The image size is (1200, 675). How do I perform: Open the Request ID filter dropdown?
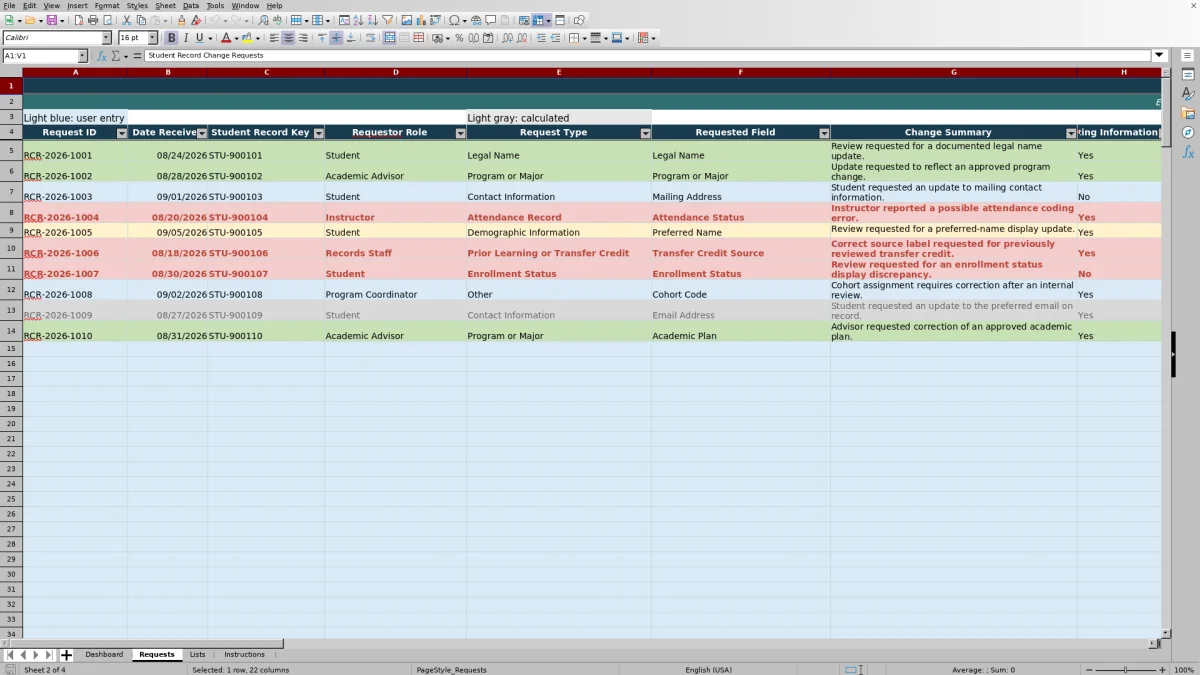coord(122,133)
